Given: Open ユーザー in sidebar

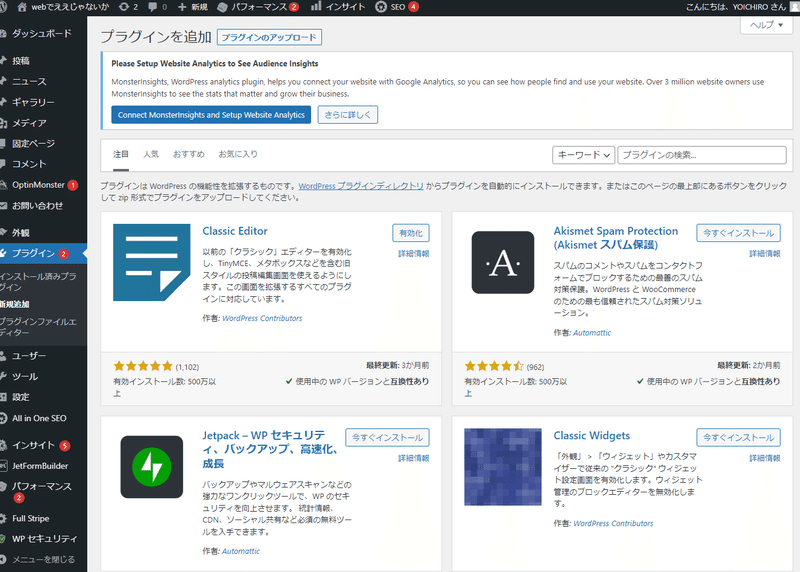Looking at the screenshot, I should 29,356.
